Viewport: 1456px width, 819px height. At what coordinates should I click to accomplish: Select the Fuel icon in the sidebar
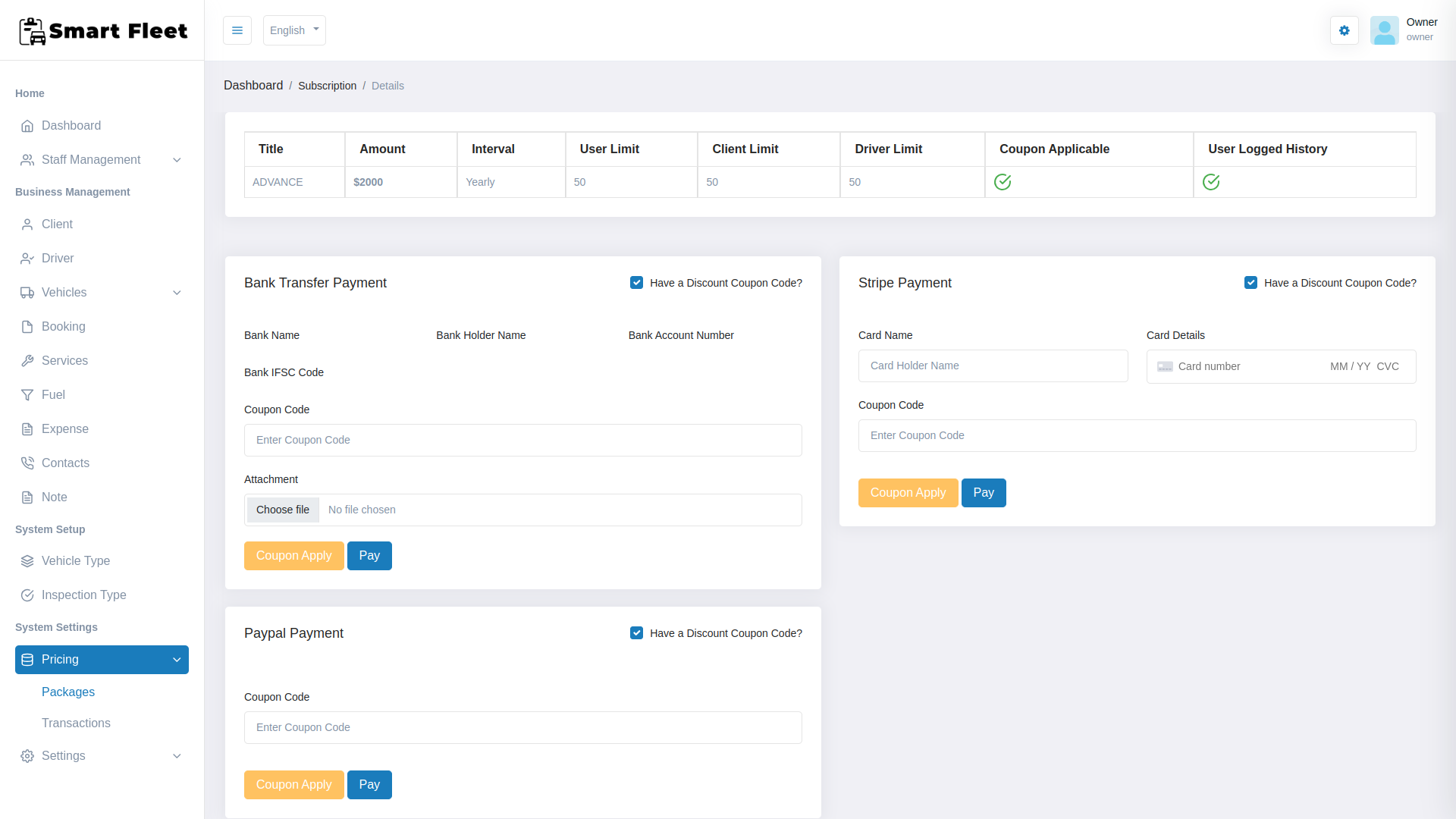(x=27, y=394)
